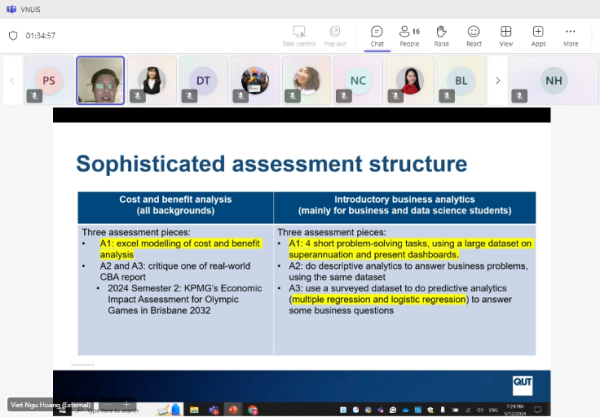Open the Apps menu
The image size is (600, 417).
[x=538, y=35]
